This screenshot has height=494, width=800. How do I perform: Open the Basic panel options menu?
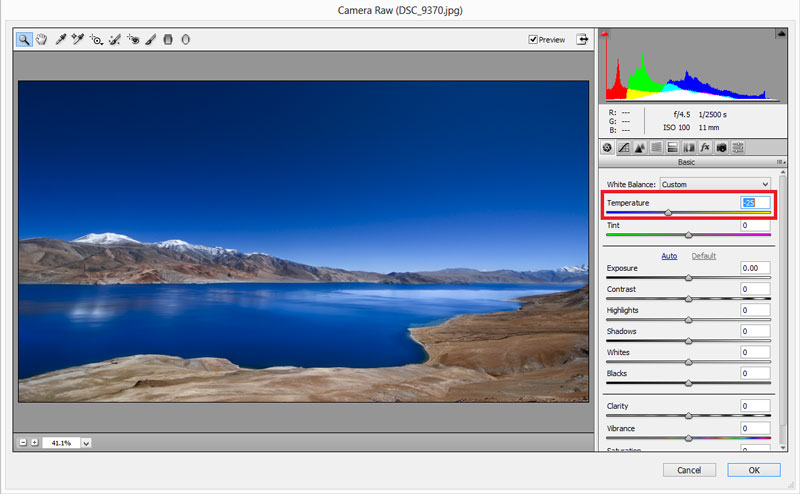click(x=779, y=162)
